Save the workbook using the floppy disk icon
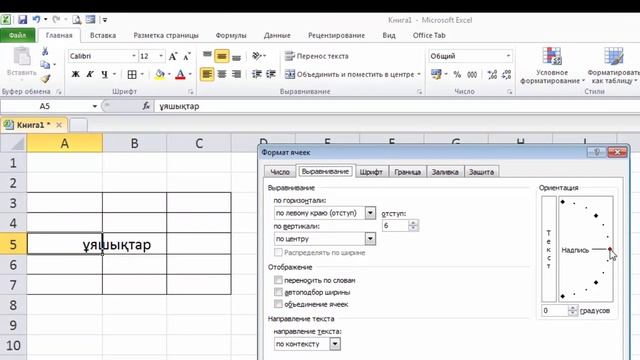Screen dimensions: 640x360 [22, 20]
